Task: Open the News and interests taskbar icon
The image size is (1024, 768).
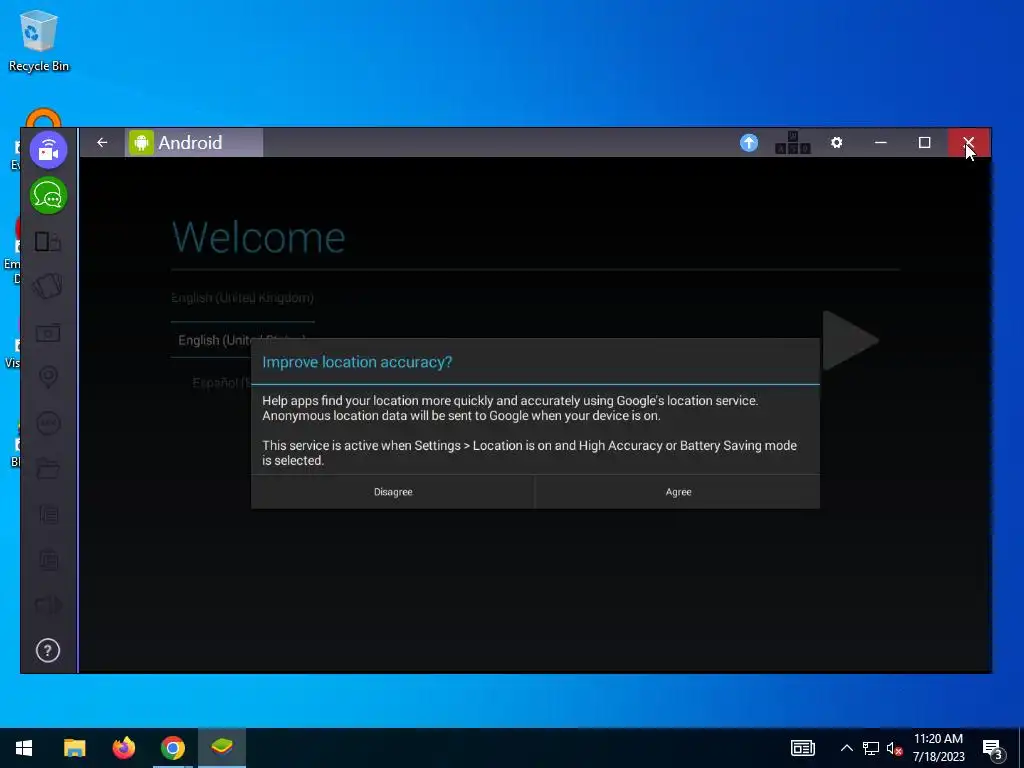Action: click(803, 748)
